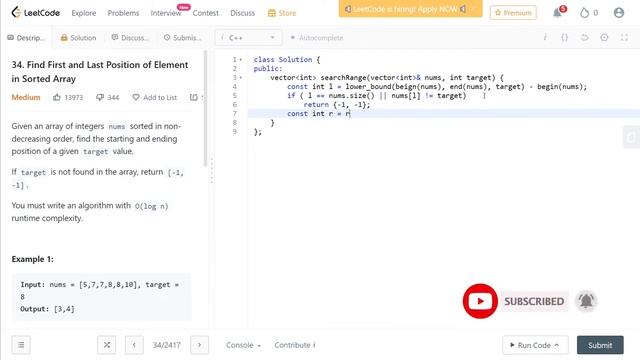The width and height of the screenshot is (640, 360).
Task: Click the return {-1, -1} line
Action: coord(337,104)
